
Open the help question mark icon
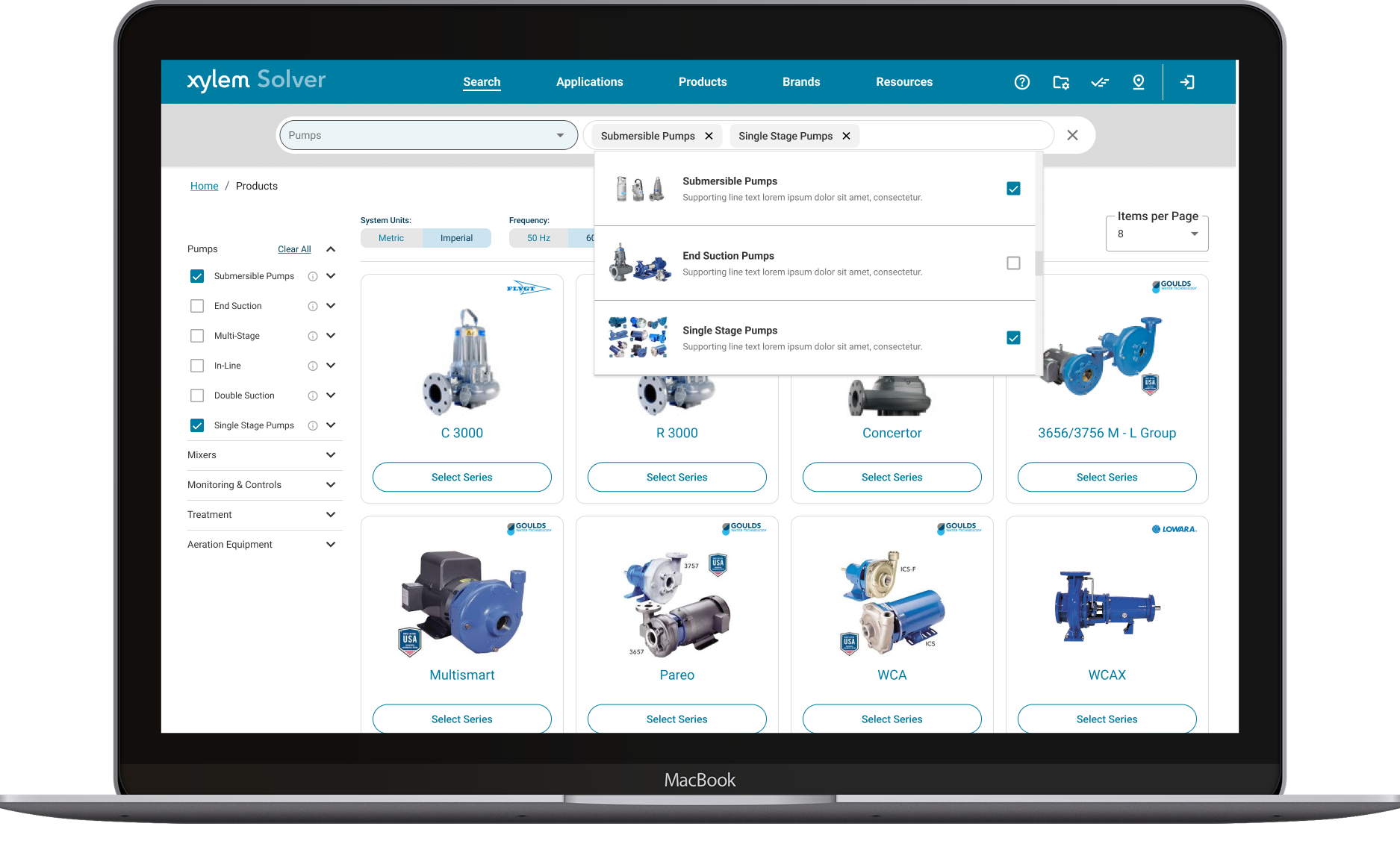(x=1021, y=82)
